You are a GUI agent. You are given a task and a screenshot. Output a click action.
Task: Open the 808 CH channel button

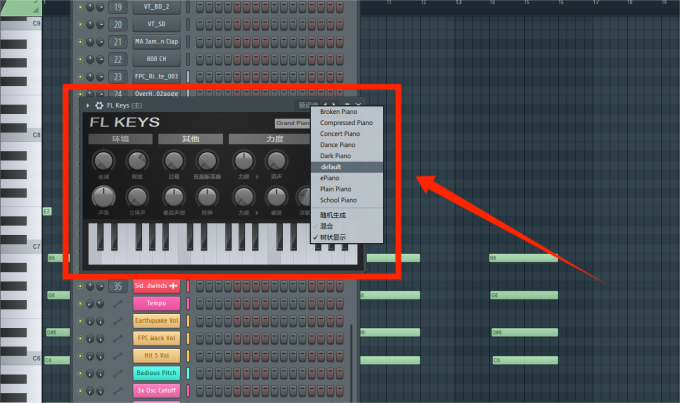point(156,59)
